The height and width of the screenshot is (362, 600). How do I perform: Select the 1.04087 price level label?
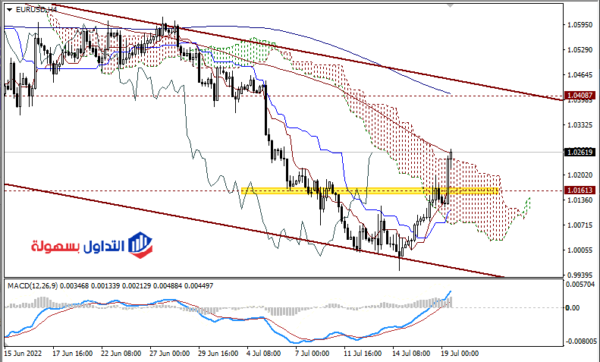tap(580, 96)
